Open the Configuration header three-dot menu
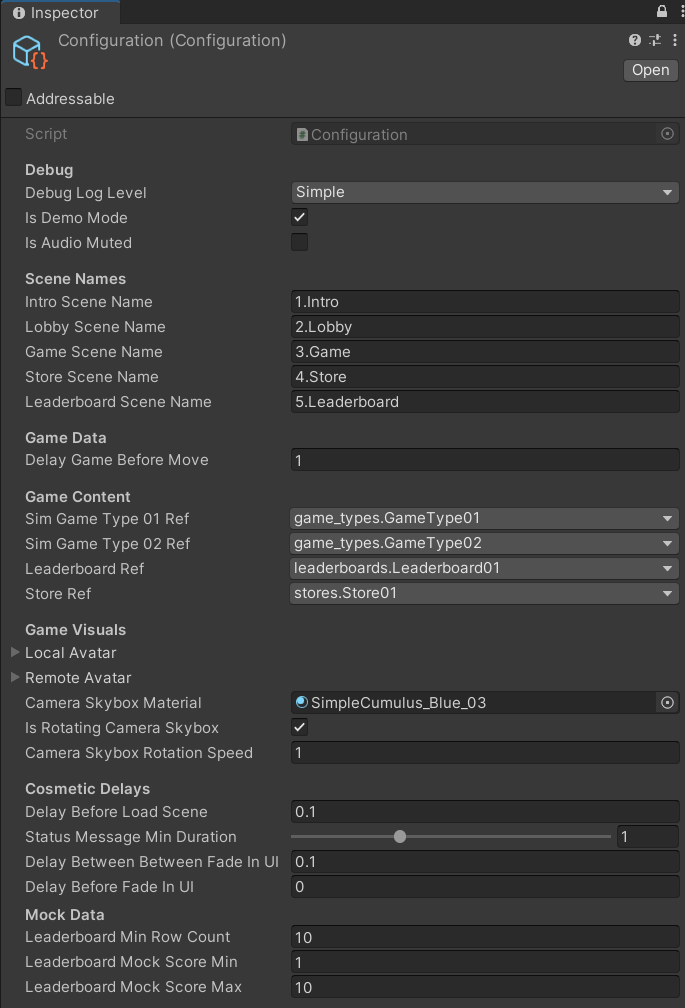The height and width of the screenshot is (1008, 685). (673, 40)
